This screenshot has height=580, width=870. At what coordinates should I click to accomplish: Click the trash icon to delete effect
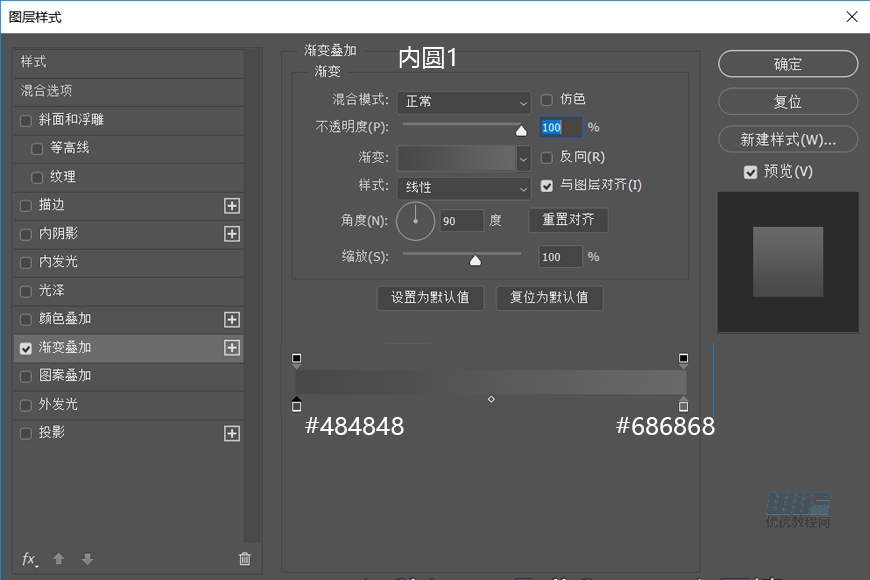pyautogui.click(x=244, y=559)
